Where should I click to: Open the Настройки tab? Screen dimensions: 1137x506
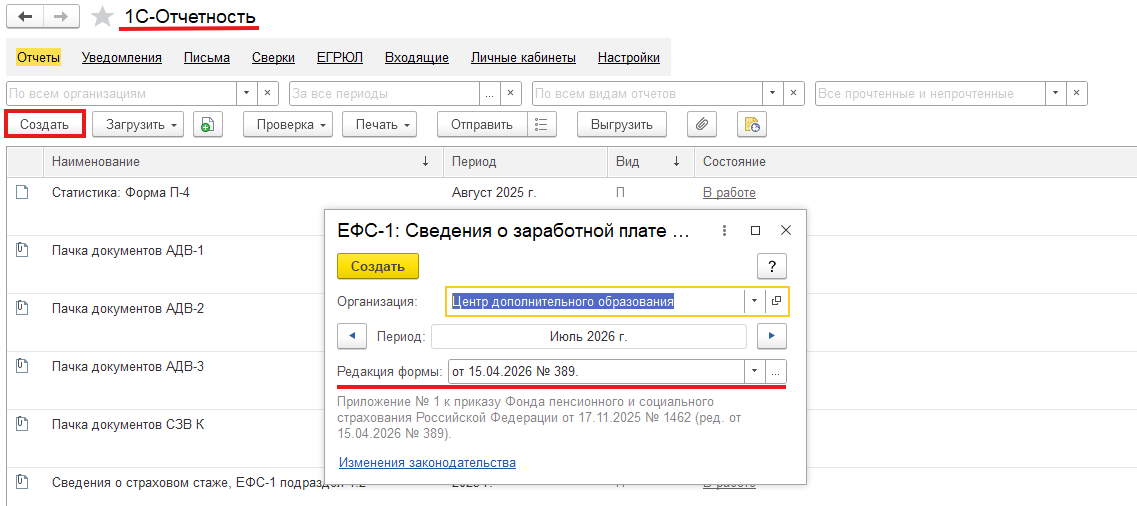click(629, 58)
